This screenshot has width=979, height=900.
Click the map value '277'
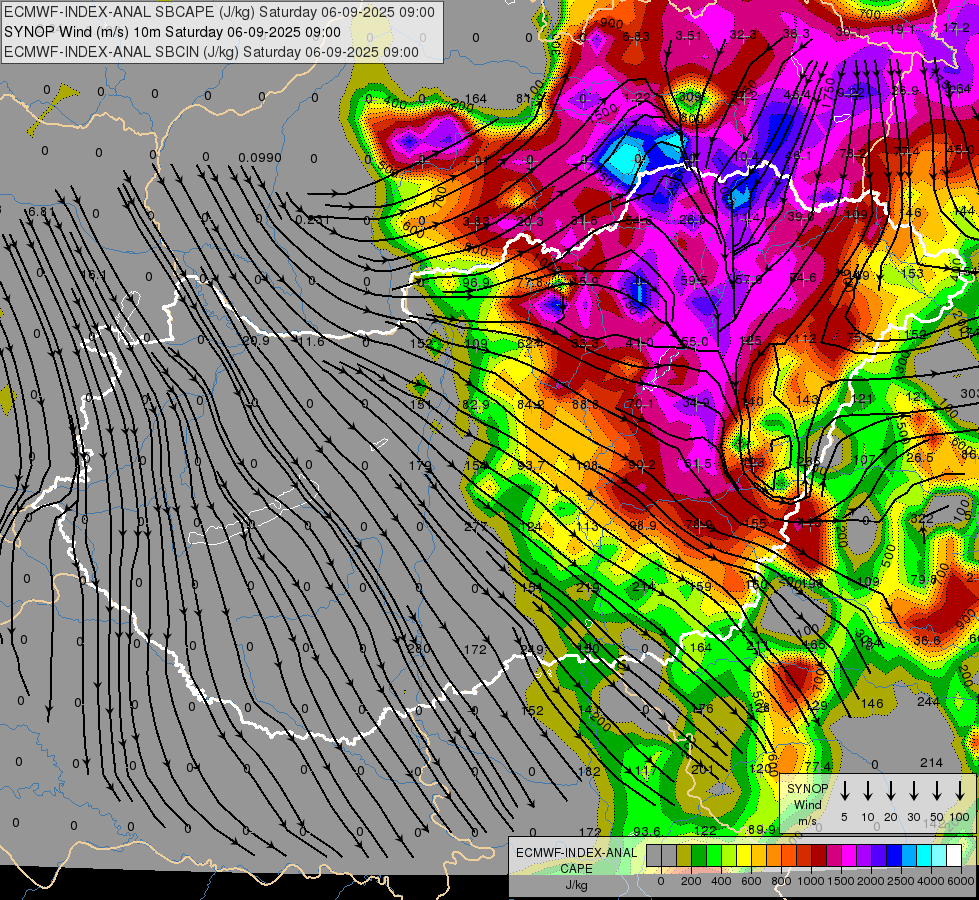pyautogui.click(x=475, y=527)
